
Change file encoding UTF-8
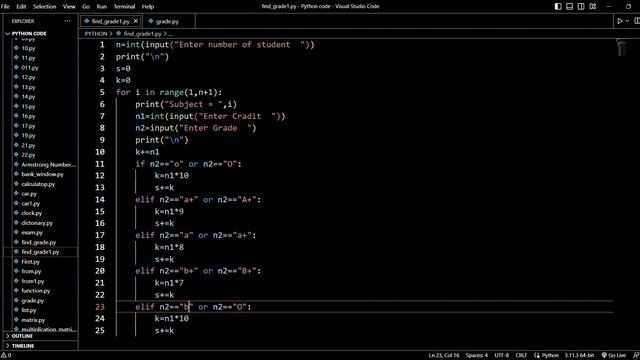coord(502,356)
